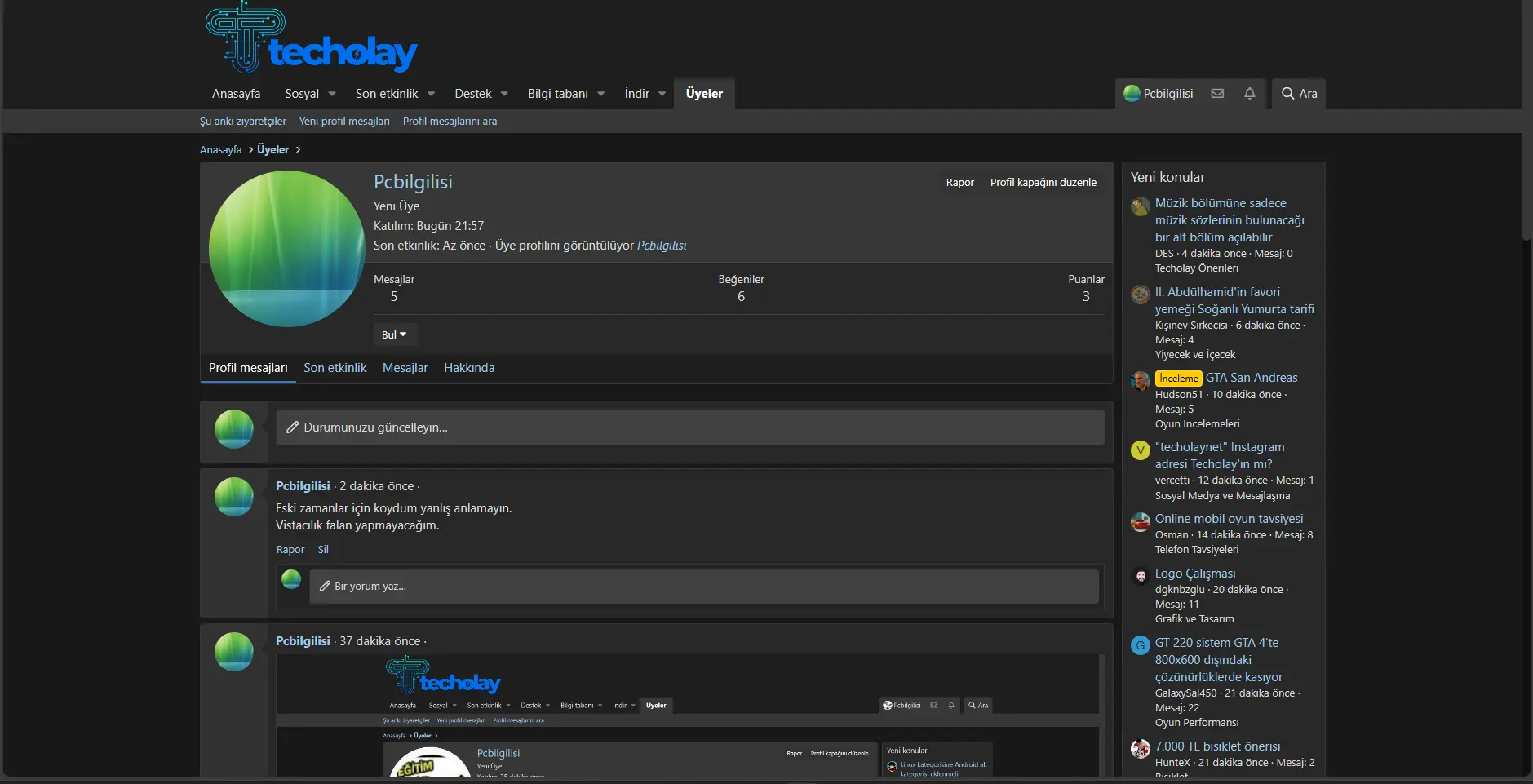Screen dimensions: 1533x784
Task: Expand the Destek menu arrow
Action: pyautogui.click(x=504, y=94)
